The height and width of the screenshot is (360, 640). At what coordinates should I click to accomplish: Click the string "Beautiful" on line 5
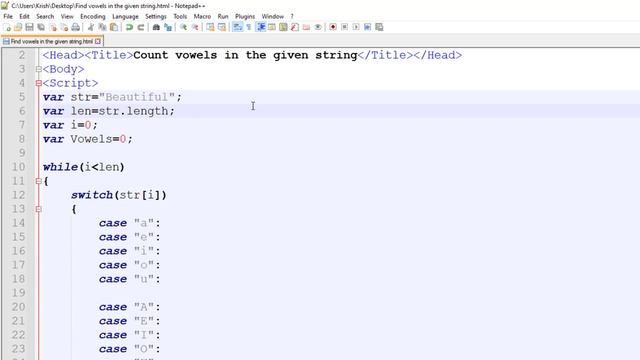tap(137, 97)
